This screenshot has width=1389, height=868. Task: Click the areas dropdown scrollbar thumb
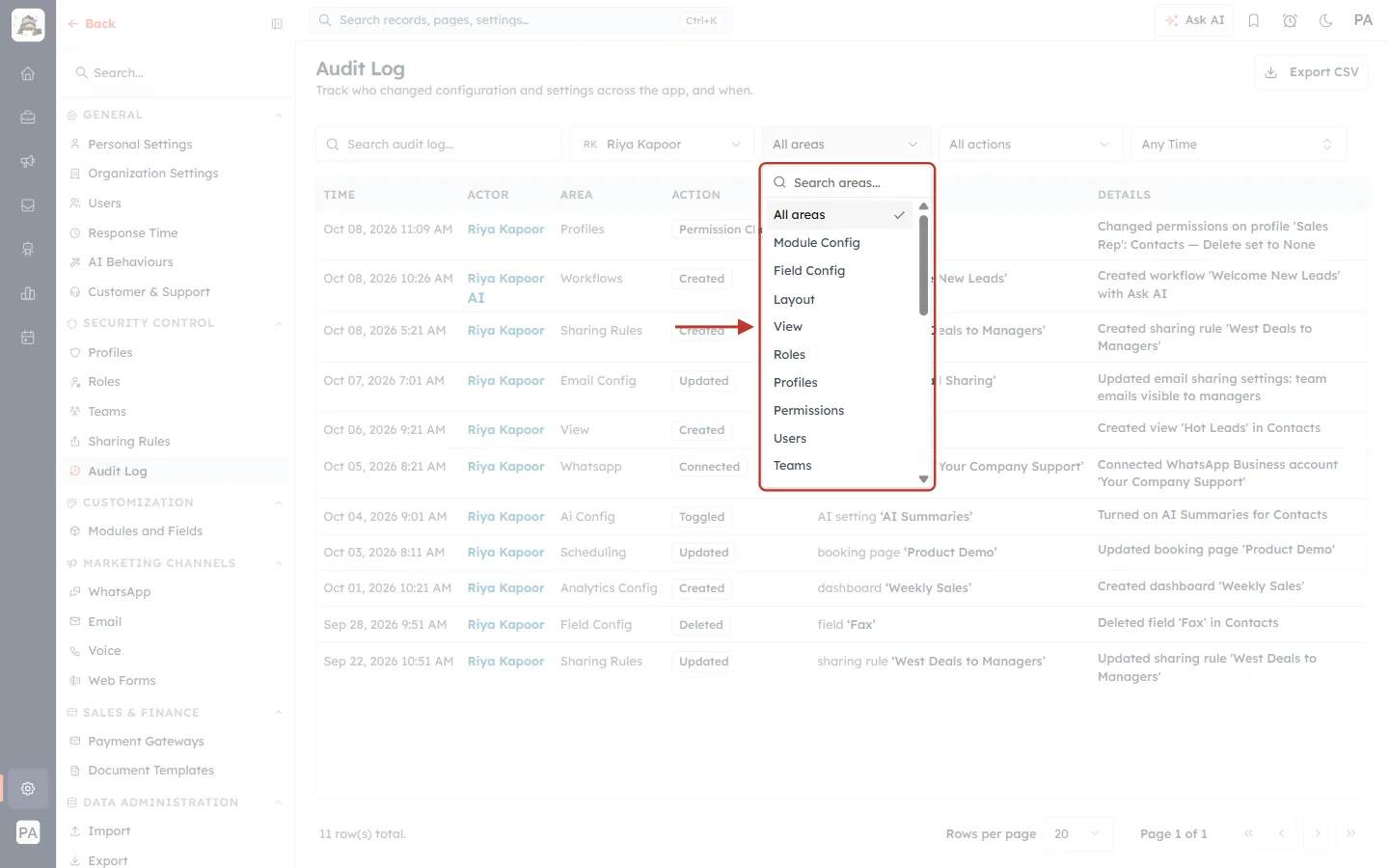click(x=923, y=265)
